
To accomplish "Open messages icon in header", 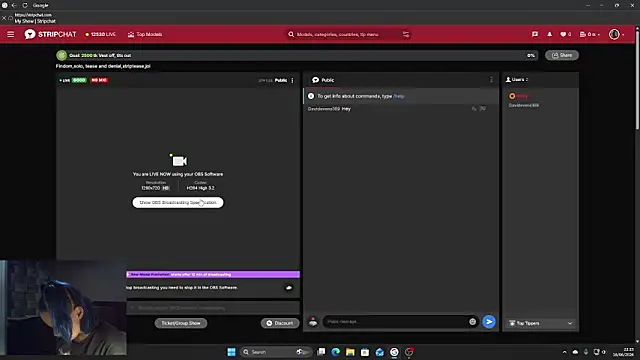I will click(535, 34).
